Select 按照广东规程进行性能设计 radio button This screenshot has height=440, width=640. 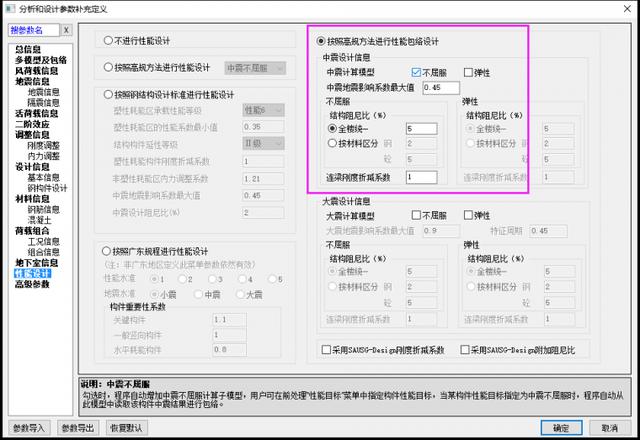[106, 251]
